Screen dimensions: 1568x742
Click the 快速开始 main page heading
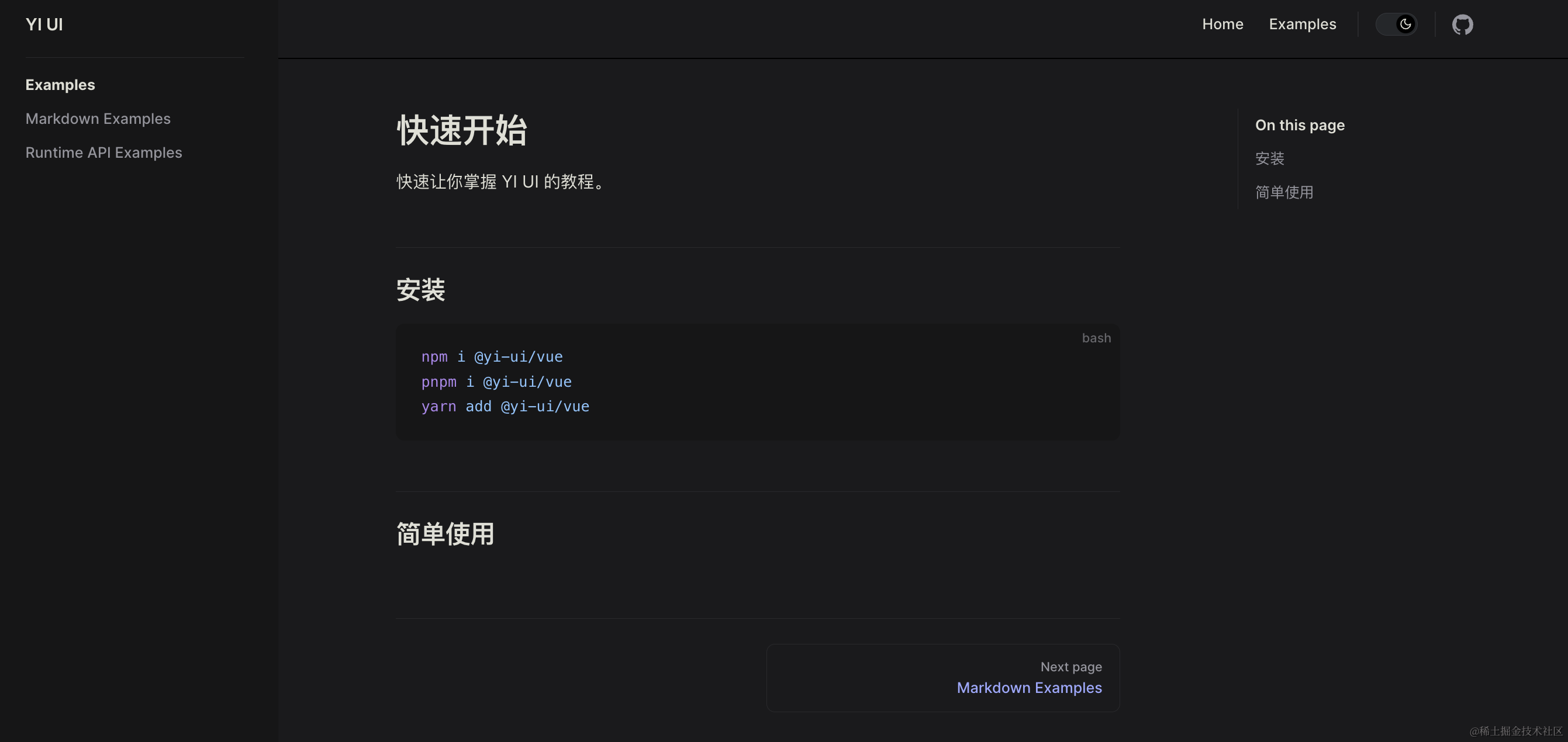[461, 130]
